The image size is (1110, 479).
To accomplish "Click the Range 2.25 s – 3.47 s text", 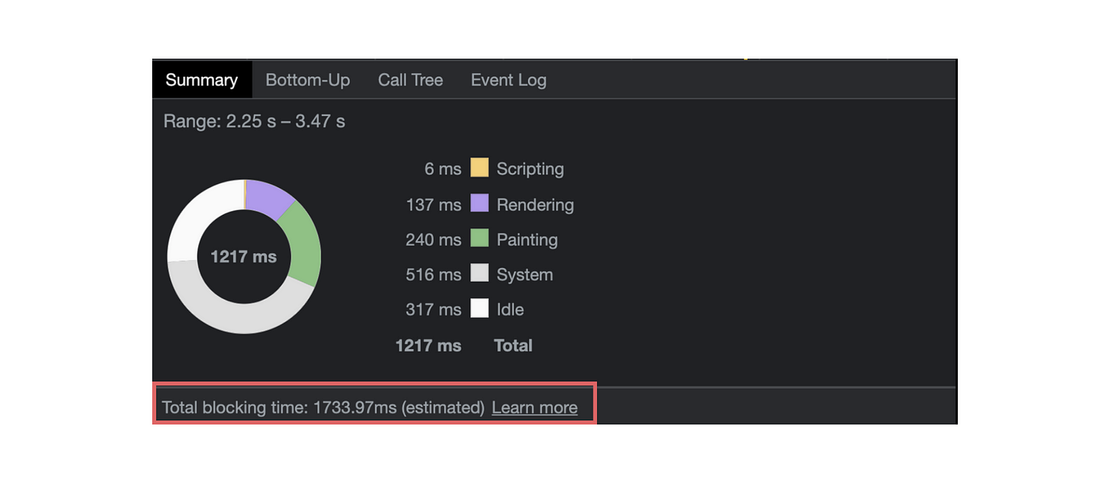I will pos(254,121).
